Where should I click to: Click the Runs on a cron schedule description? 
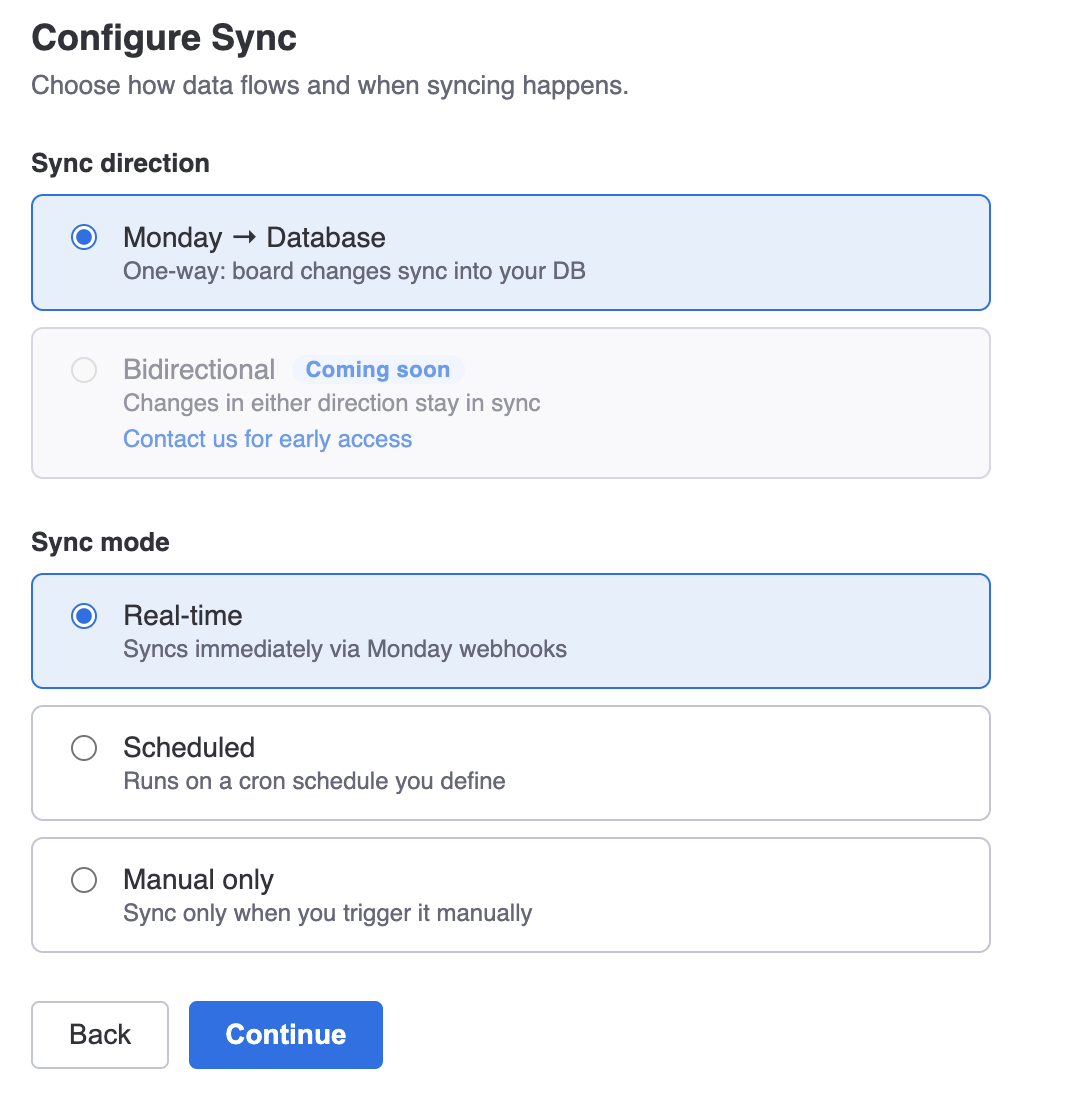313,781
